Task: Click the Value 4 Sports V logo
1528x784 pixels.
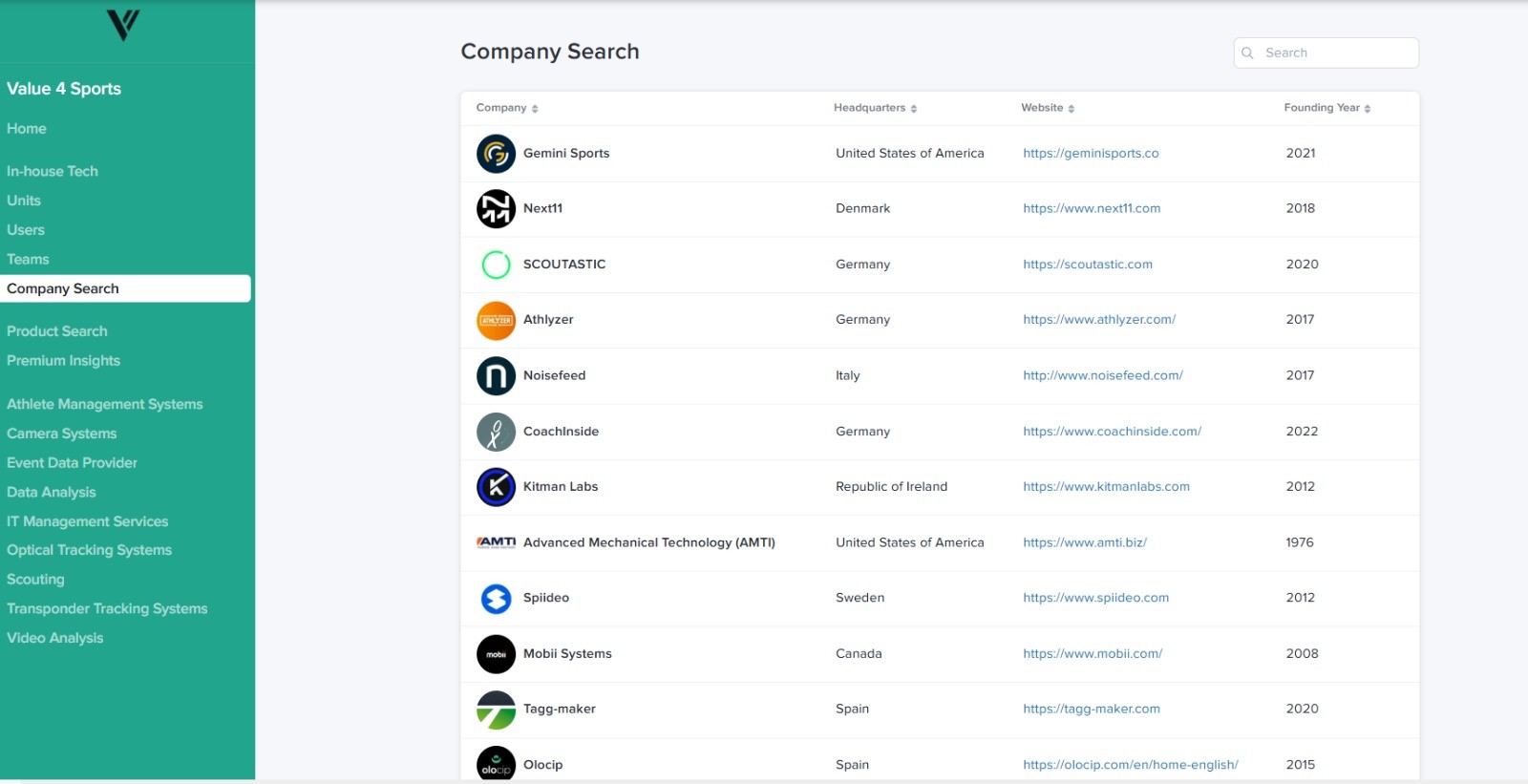Action: click(x=123, y=25)
